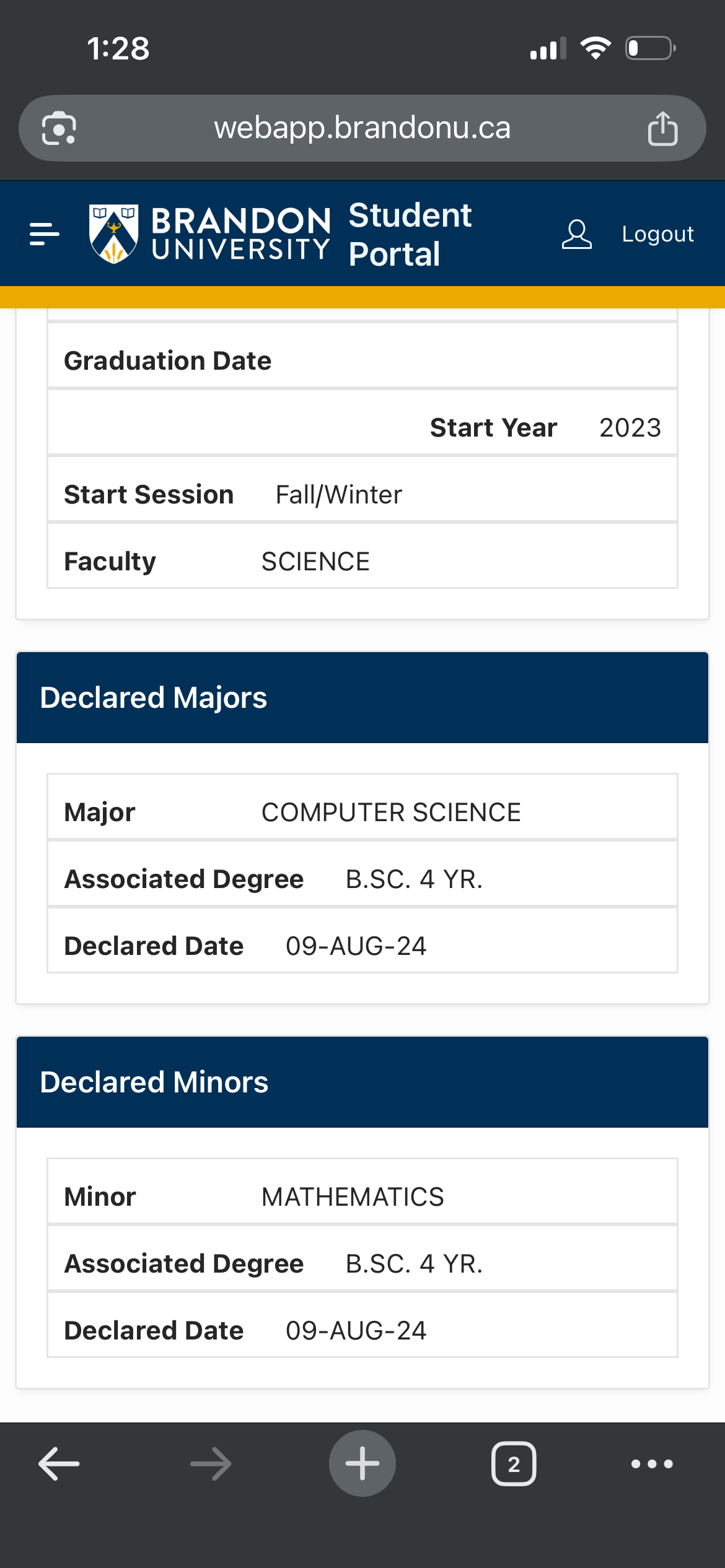This screenshot has width=725, height=1568.
Task: Open the user profile icon
Action: pos(576,234)
